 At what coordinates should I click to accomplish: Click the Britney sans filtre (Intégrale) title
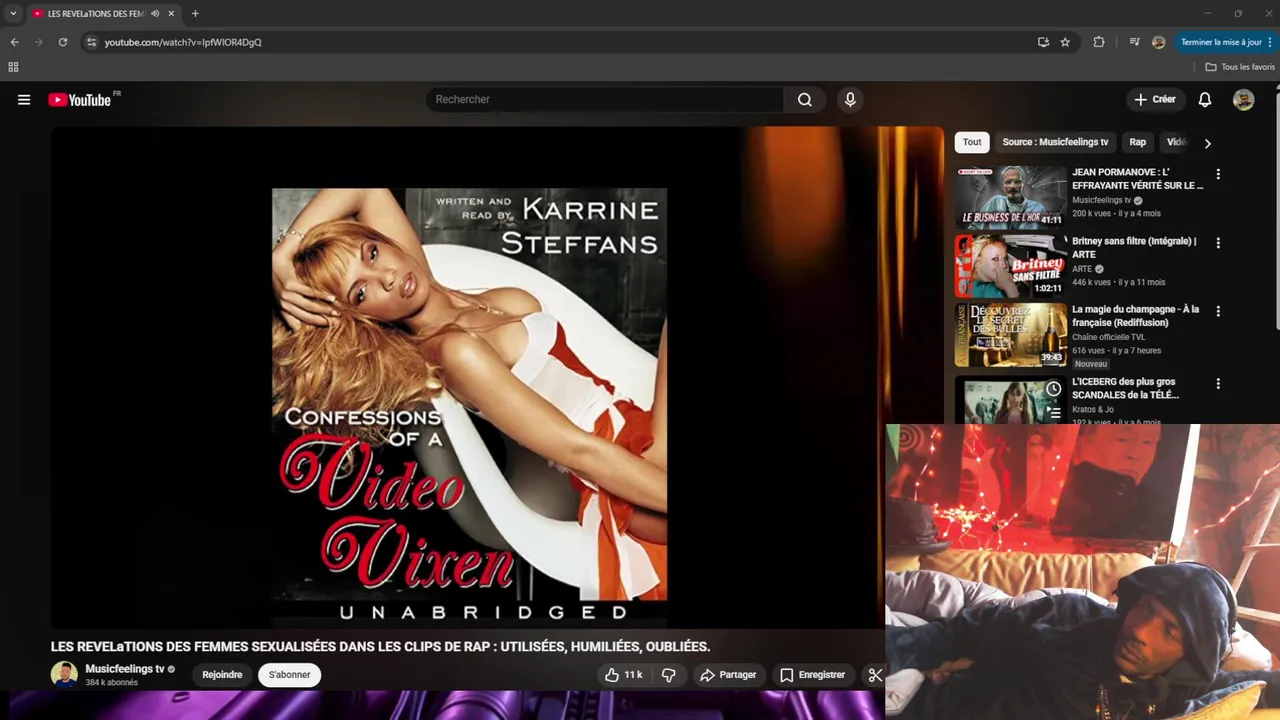[x=1134, y=247]
